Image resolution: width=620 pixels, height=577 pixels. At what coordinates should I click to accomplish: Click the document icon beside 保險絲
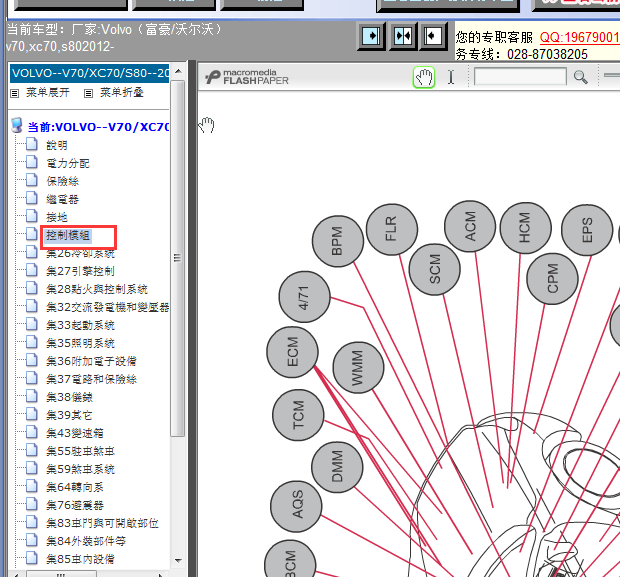pyautogui.click(x=32, y=180)
